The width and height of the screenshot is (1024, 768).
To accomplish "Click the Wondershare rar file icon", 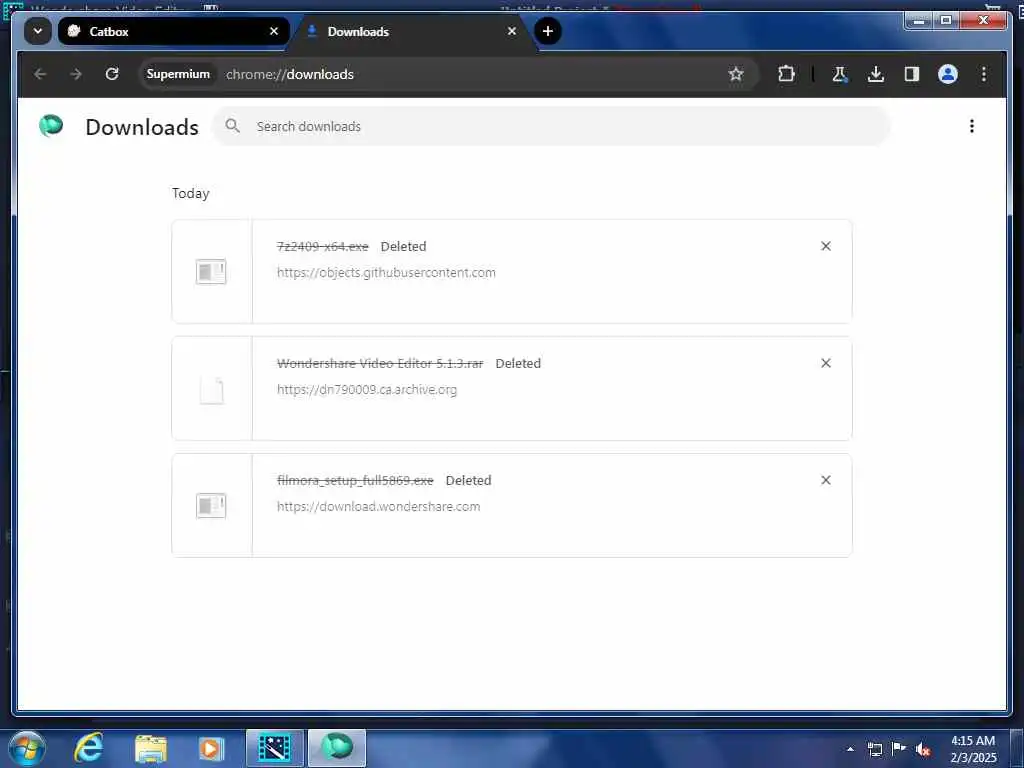I will pos(211,390).
